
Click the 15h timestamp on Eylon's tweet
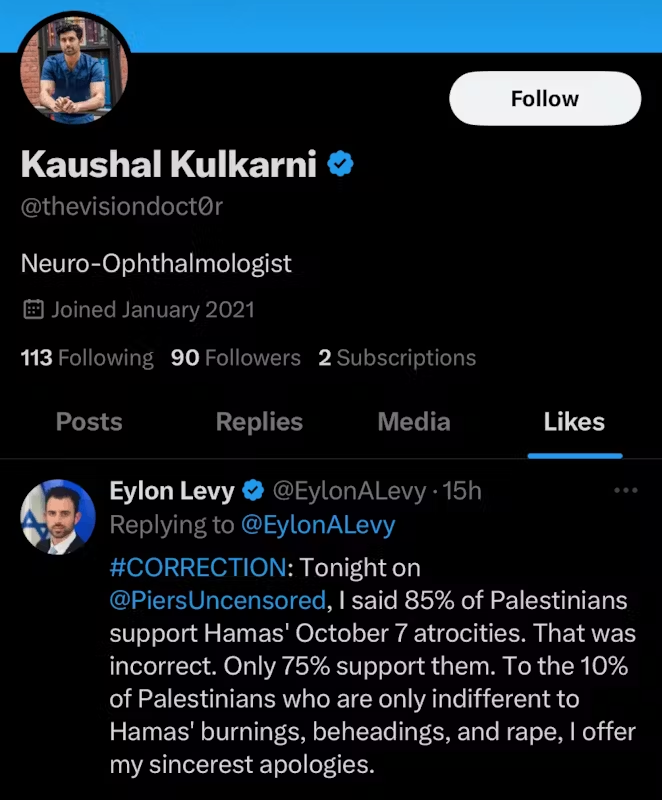462,491
